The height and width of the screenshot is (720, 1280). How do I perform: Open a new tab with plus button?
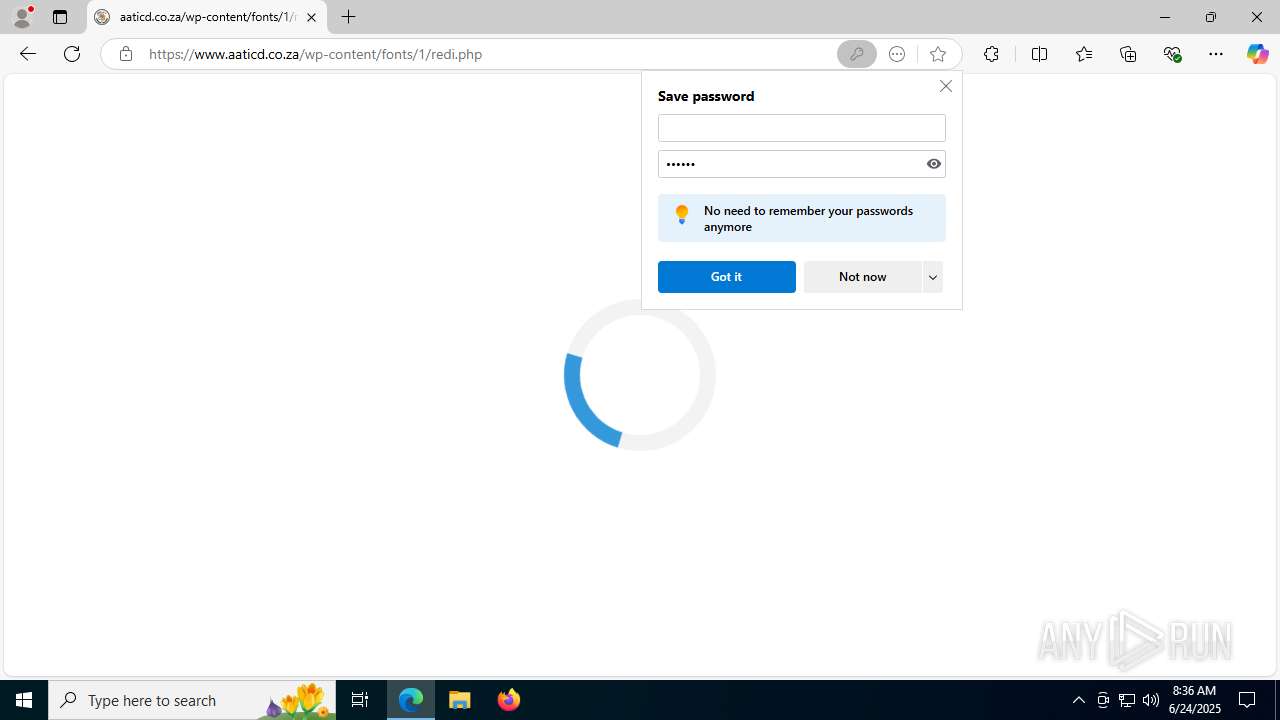tap(348, 17)
